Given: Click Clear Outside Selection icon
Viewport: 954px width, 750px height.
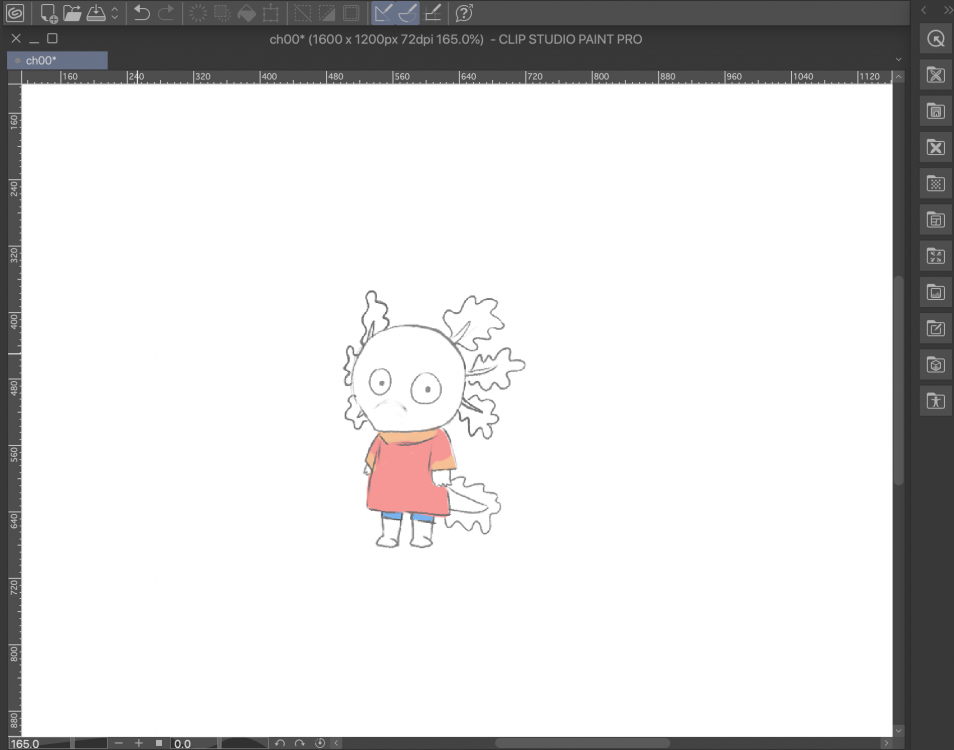Looking at the screenshot, I should click(x=222, y=13).
